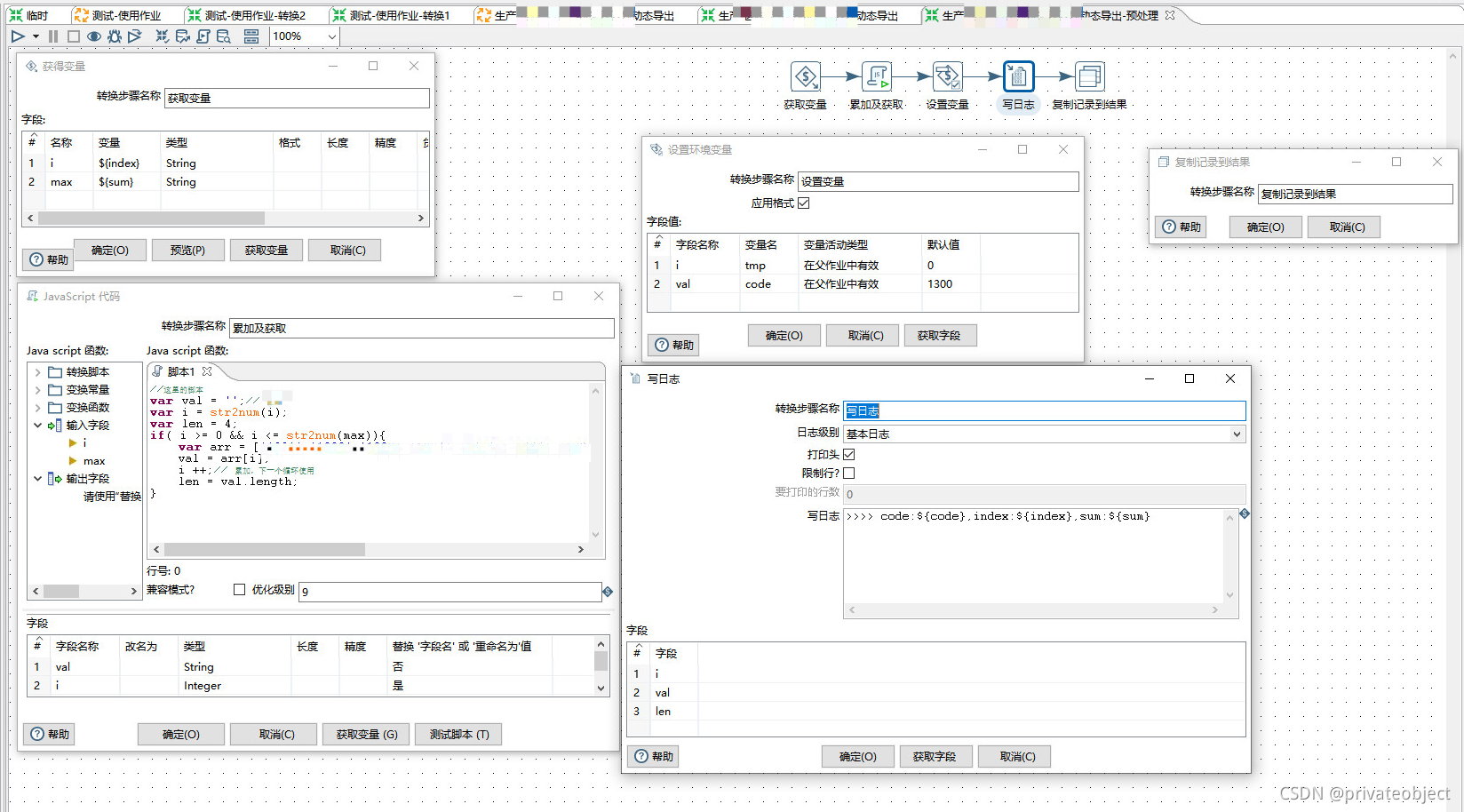1464x812 pixels.
Task: Switch to the 测试-使用作业-转换2 tab
Action: [248, 15]
